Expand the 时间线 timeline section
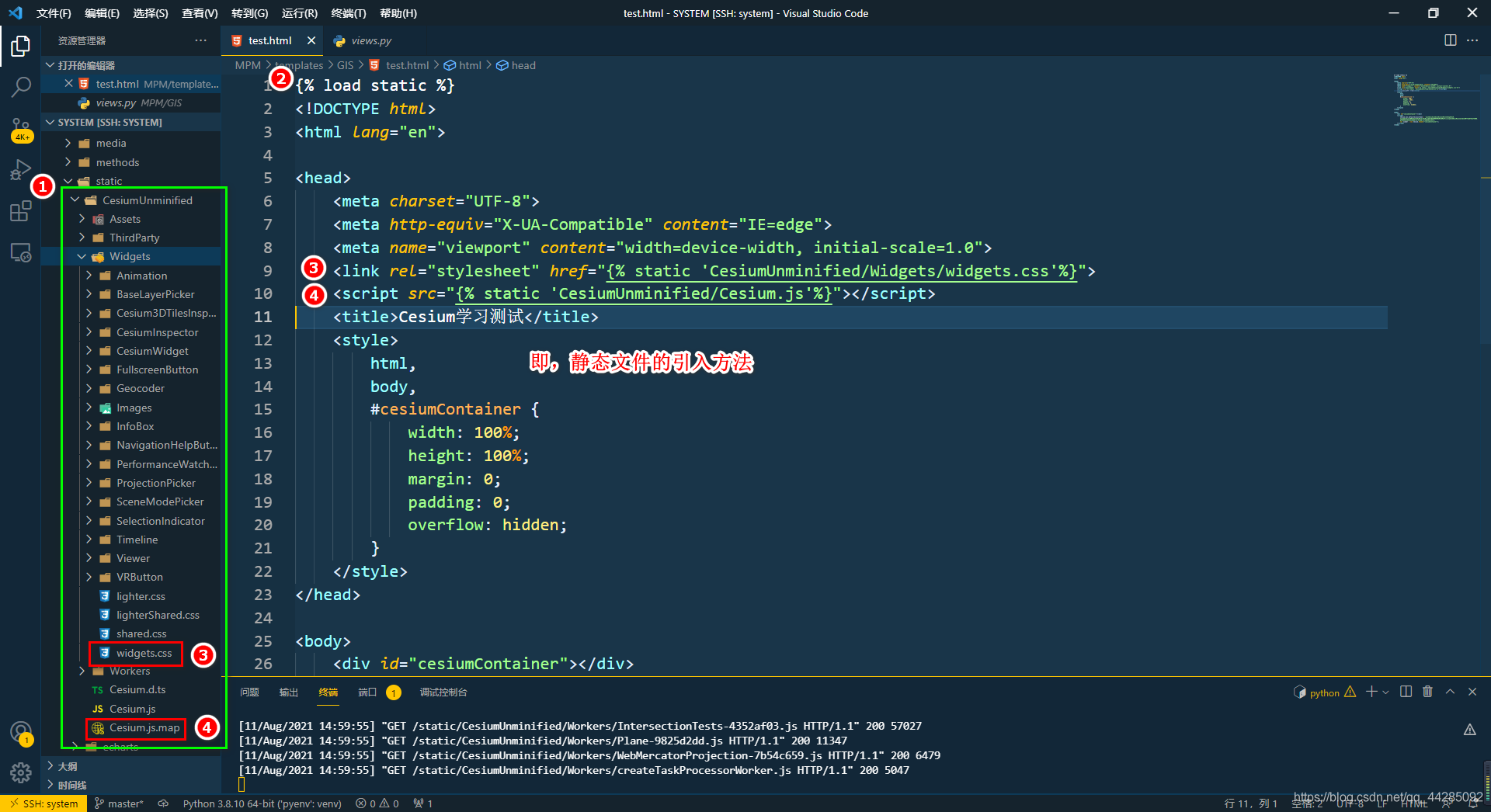The width and height of the screenshot is (1491, 812). click(132, 785)
